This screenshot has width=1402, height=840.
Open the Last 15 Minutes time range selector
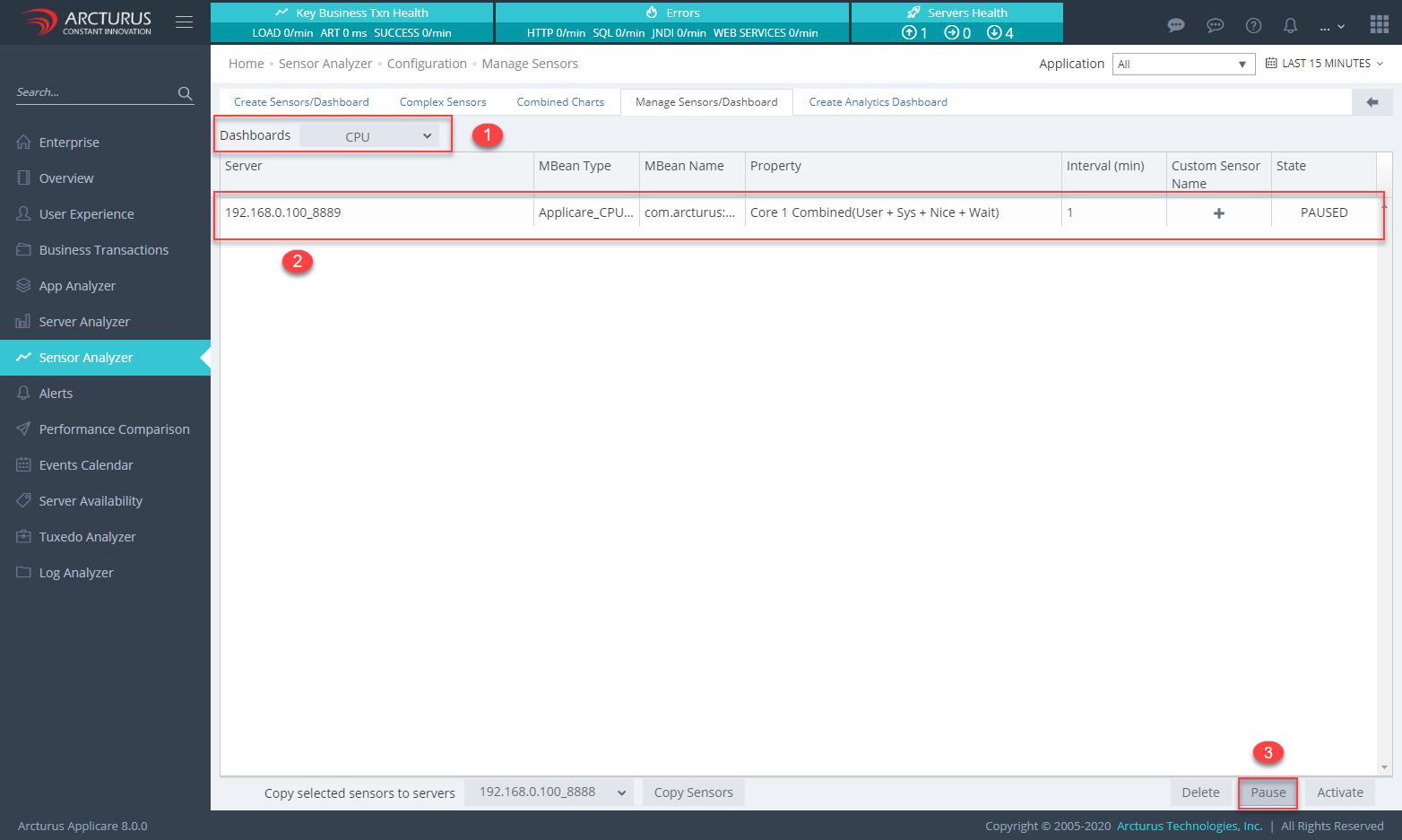coord(1325,64)
